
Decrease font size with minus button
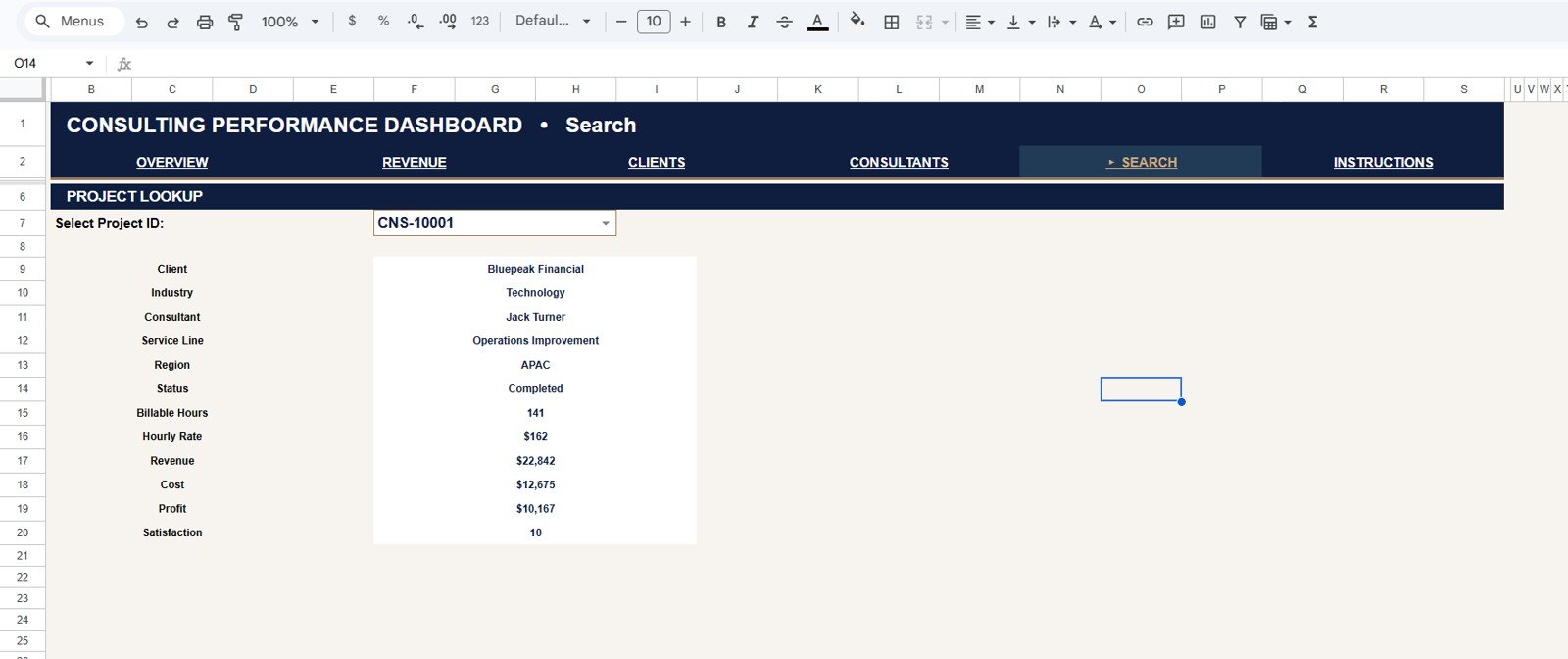pos(620,22)
